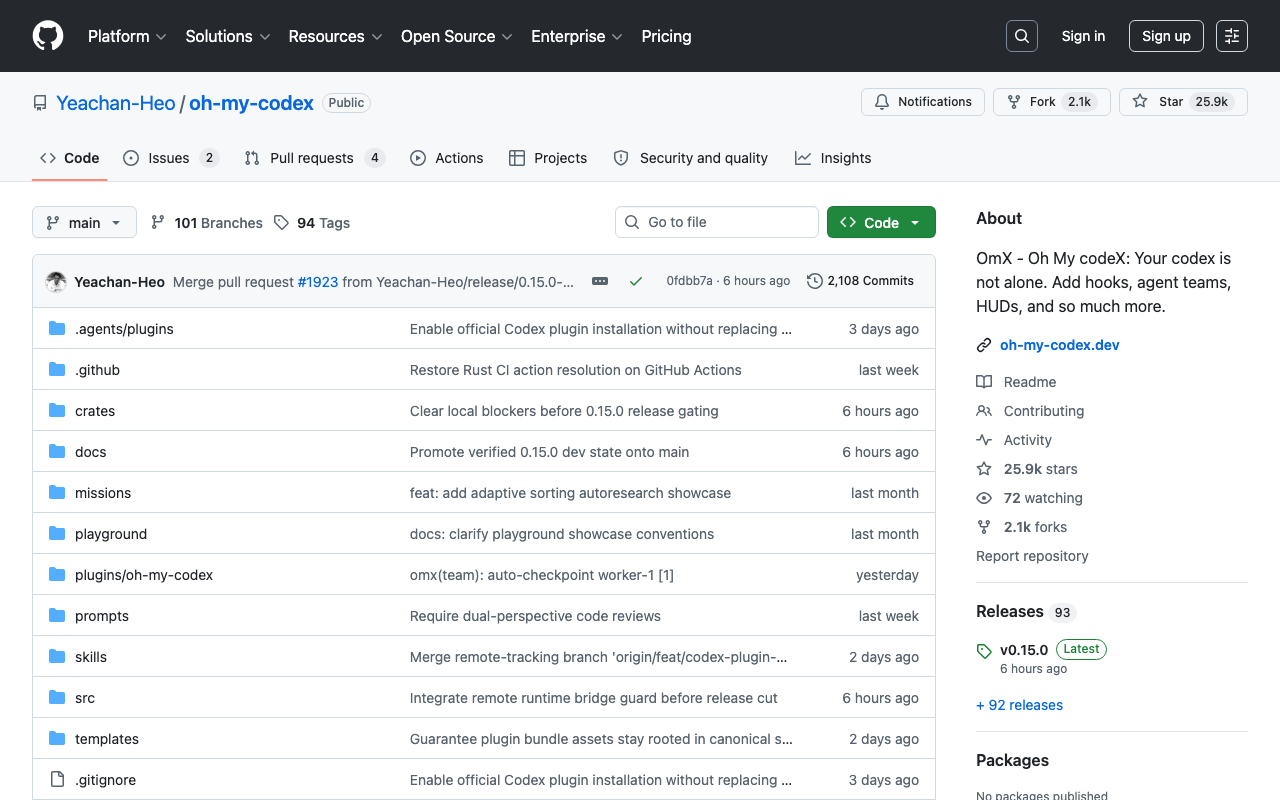
Task: Click the branch icon beside 101 Branches
Action: [158, 223]
